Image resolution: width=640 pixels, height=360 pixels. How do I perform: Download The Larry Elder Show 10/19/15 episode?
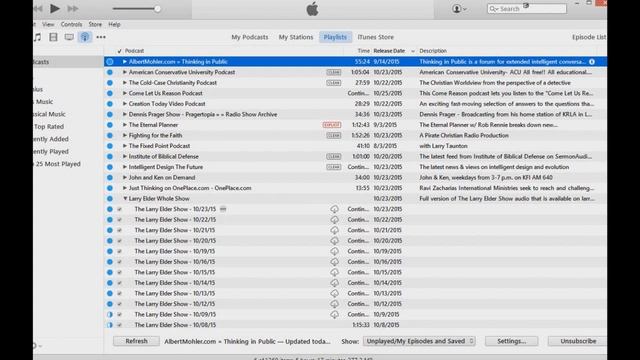coord(334,251)
